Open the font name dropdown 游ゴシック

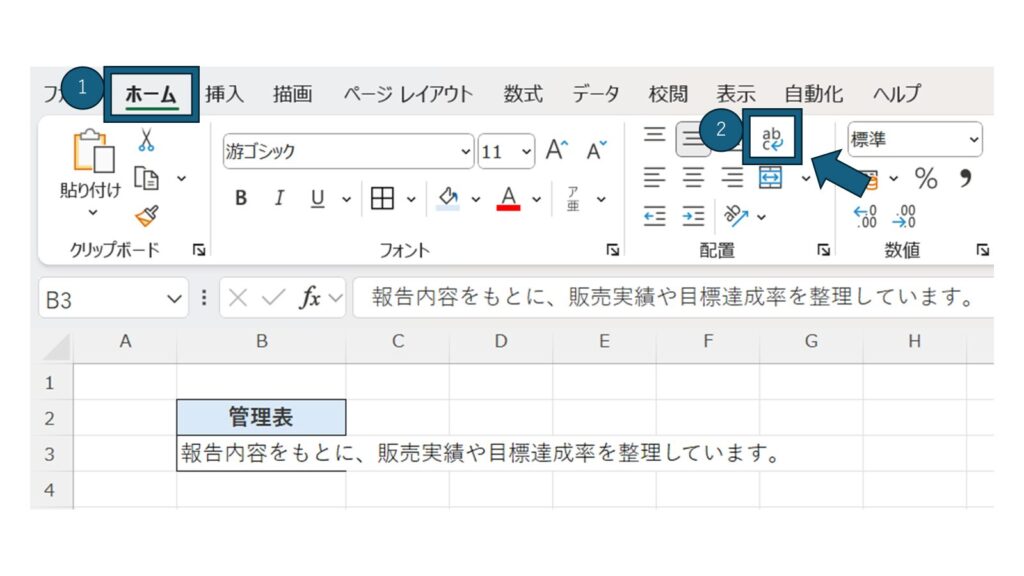click(x=347, y=152)
